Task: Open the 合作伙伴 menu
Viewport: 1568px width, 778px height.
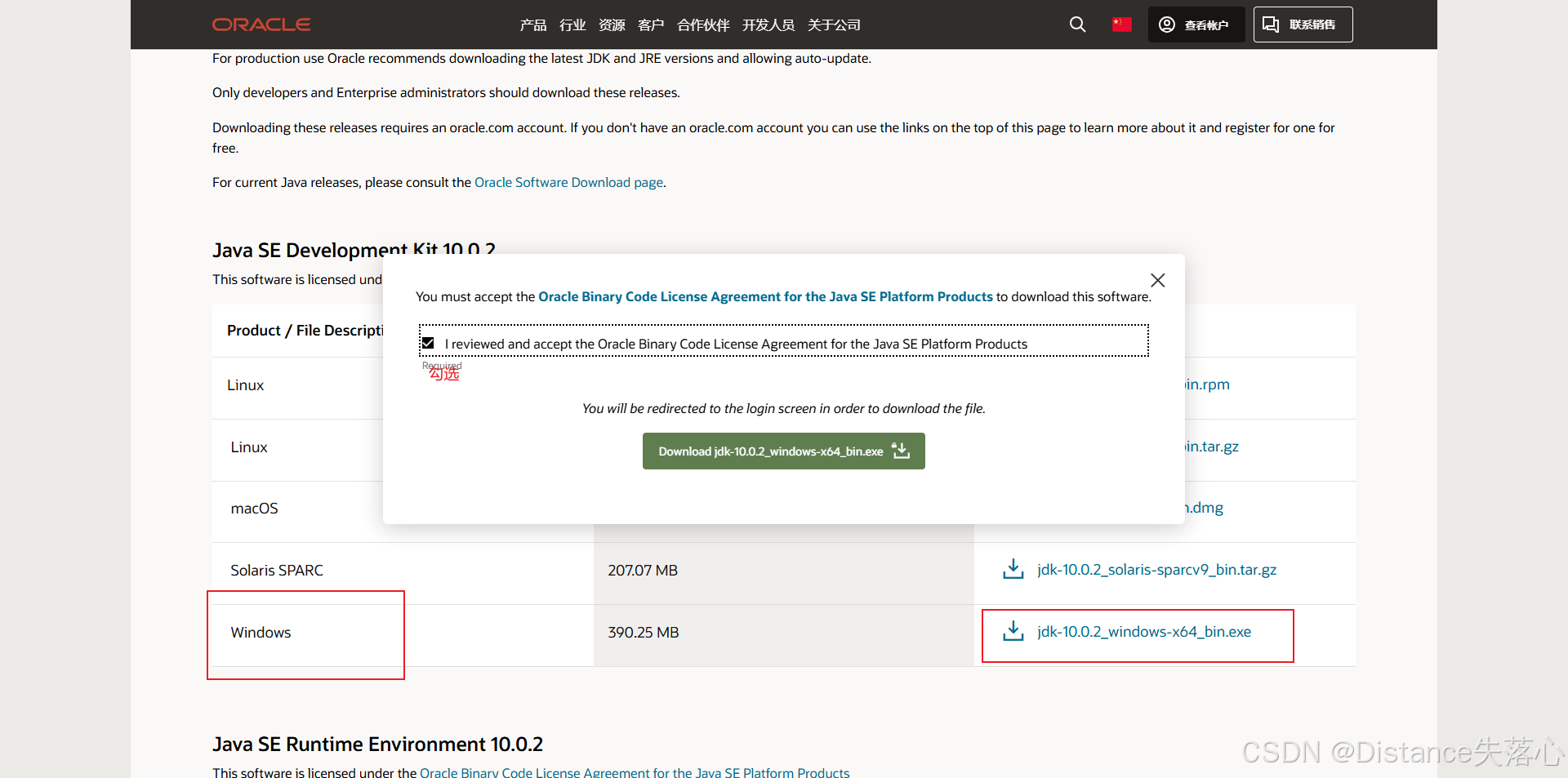Action: (x=703, y=25)
